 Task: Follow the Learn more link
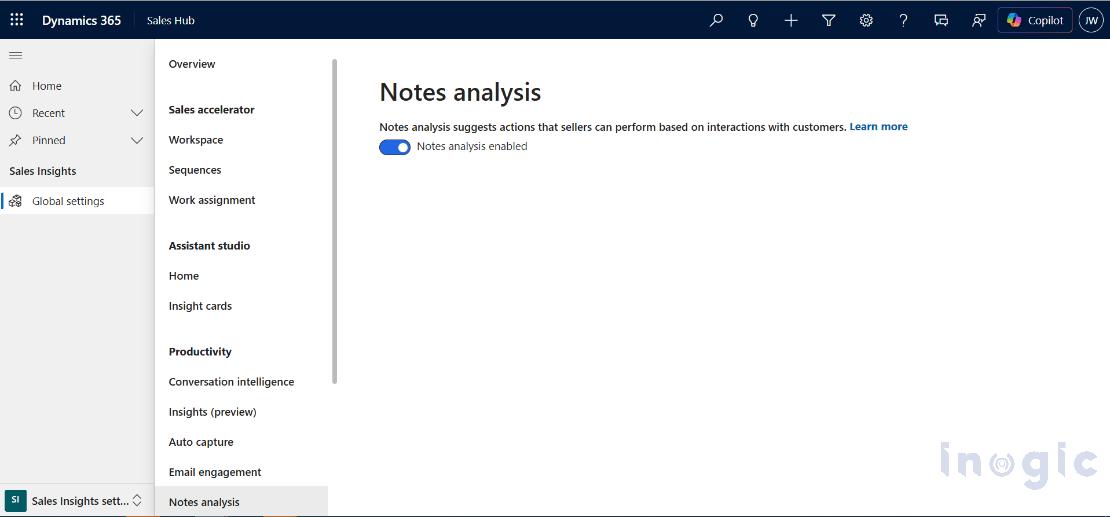(879, 127)
